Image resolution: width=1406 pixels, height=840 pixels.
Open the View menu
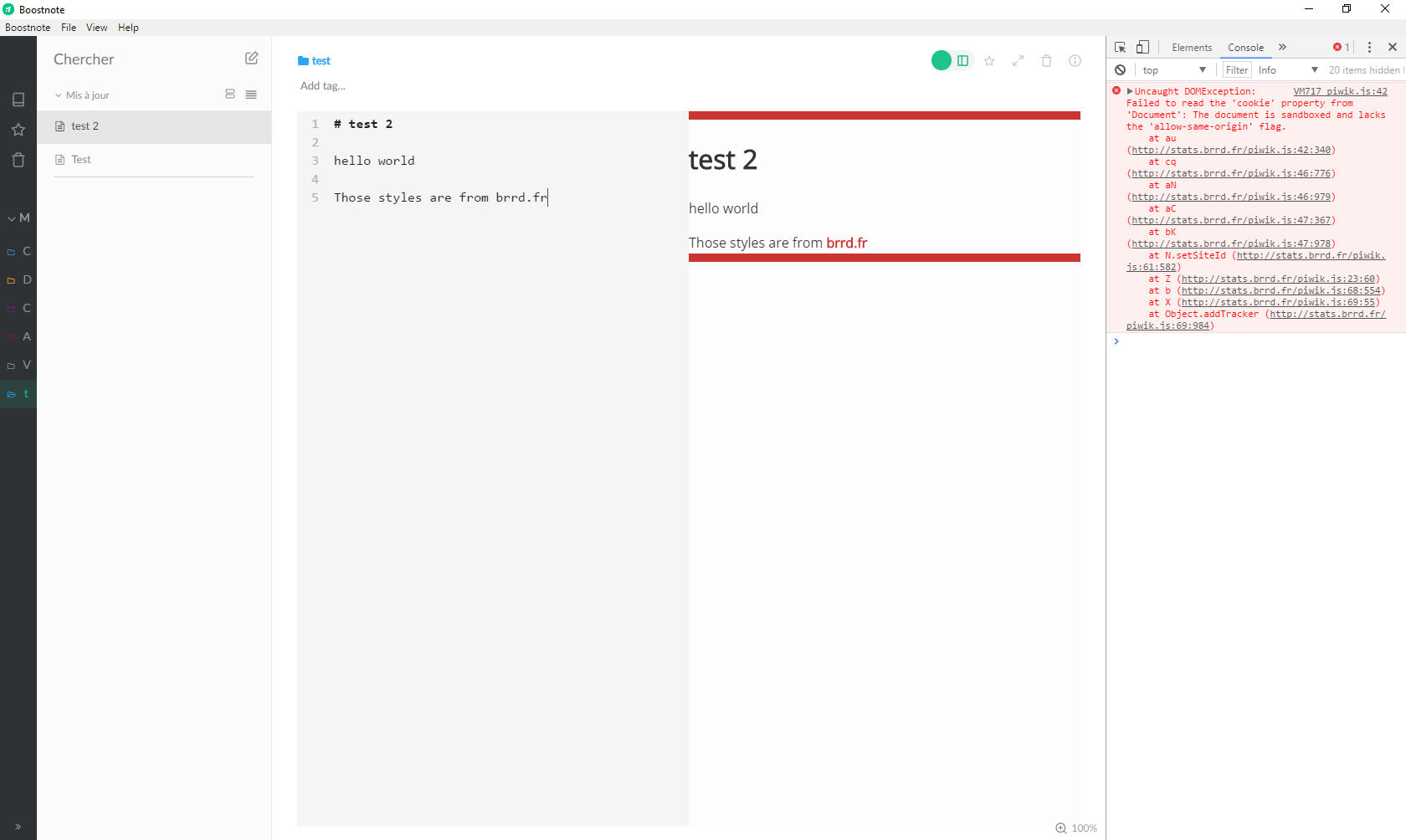coord(97,28)
